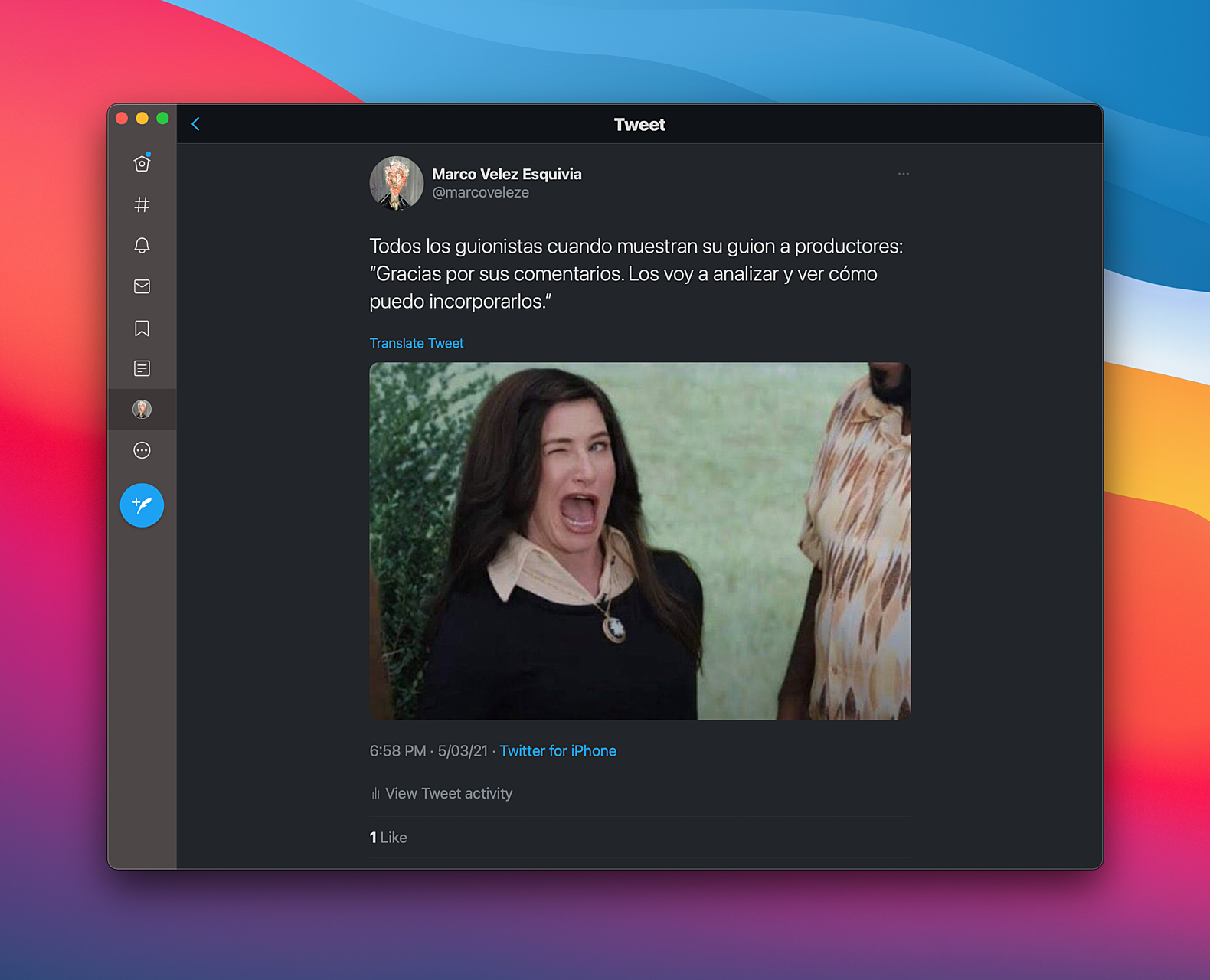Click the @marcoveleze handle

click(481, 193)
